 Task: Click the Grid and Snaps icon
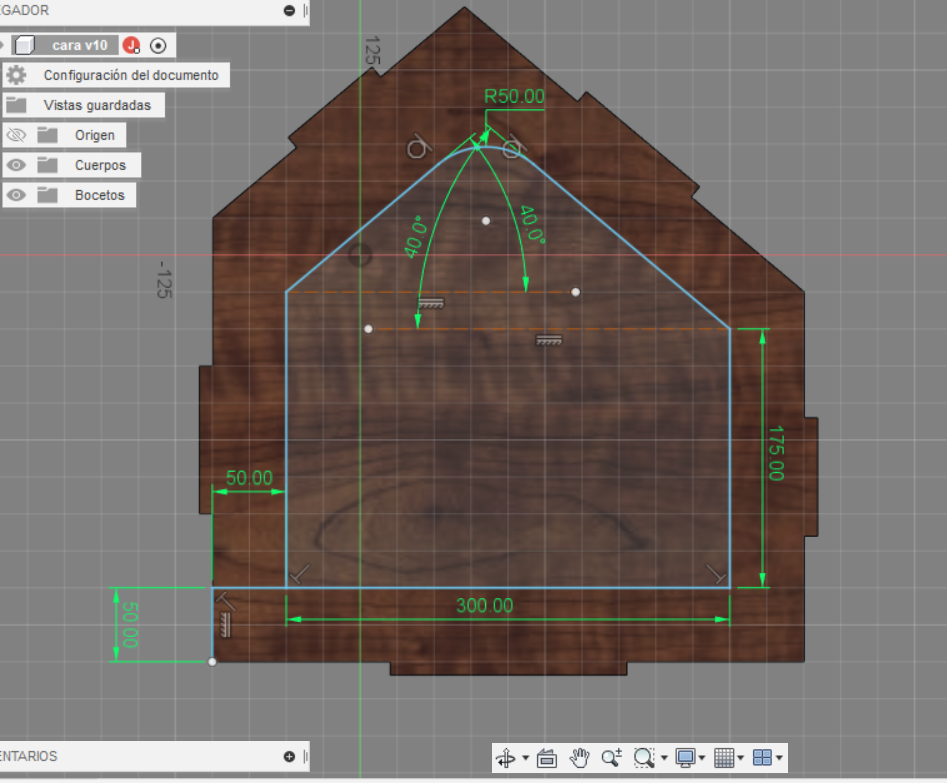[x=724, y=758]
